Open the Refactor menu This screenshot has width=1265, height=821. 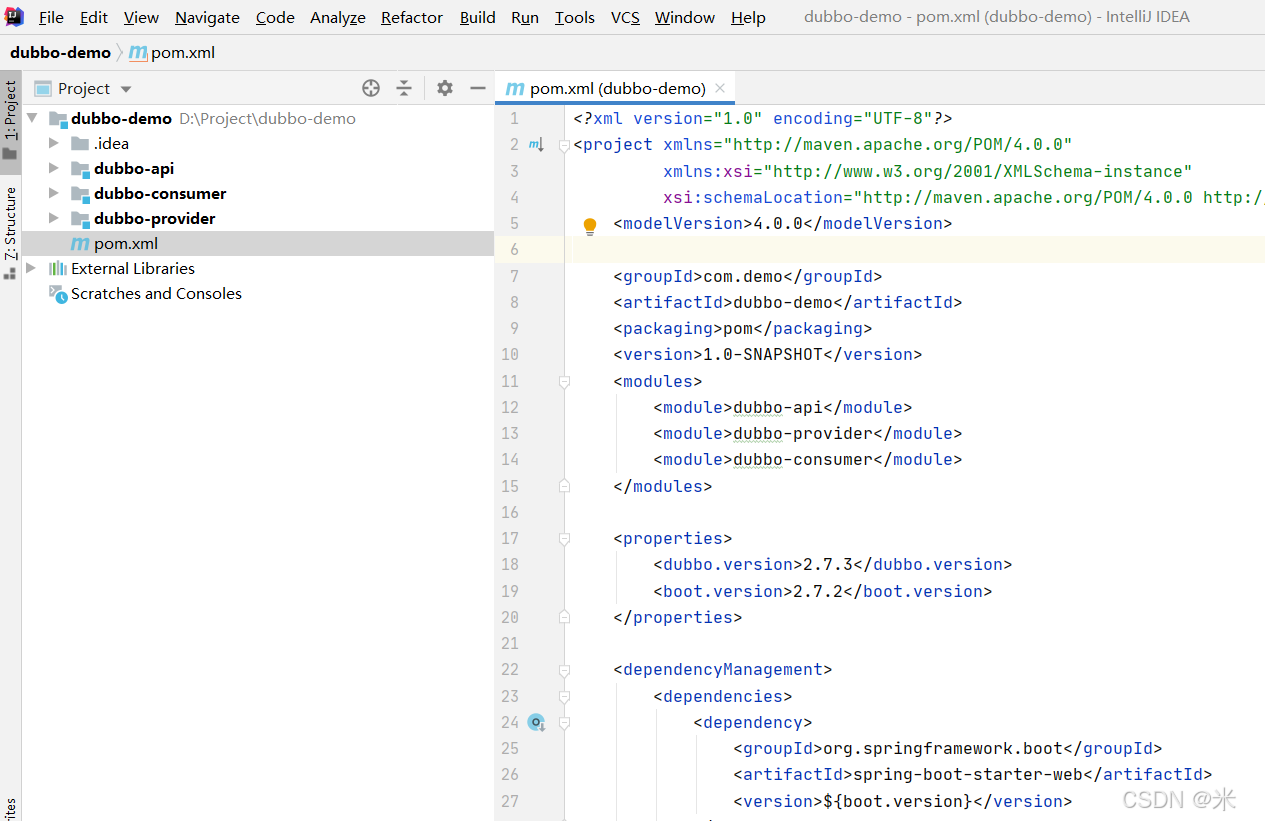[x=412, y=17]
